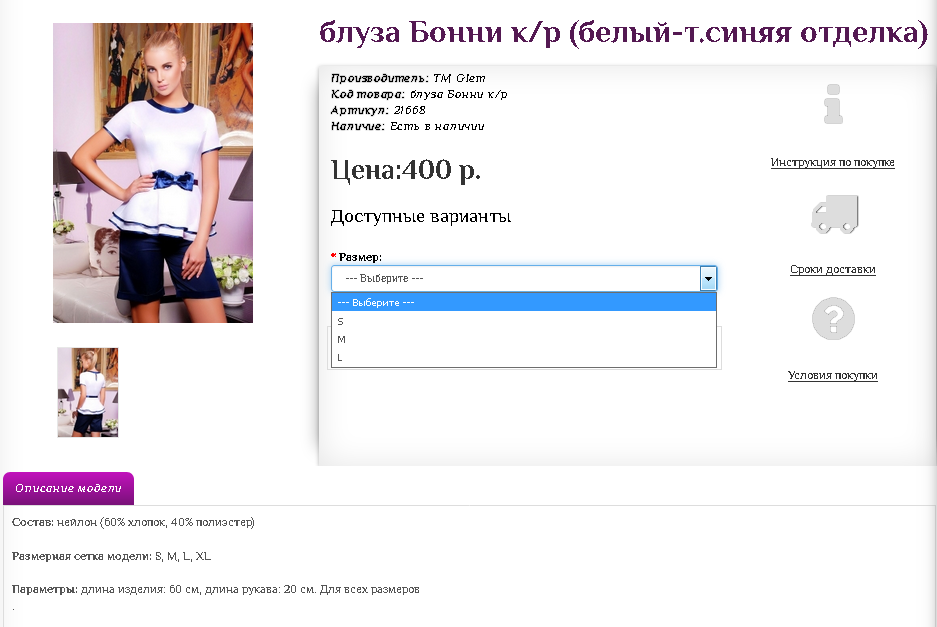Click the question mark icon

coord(833,319)
